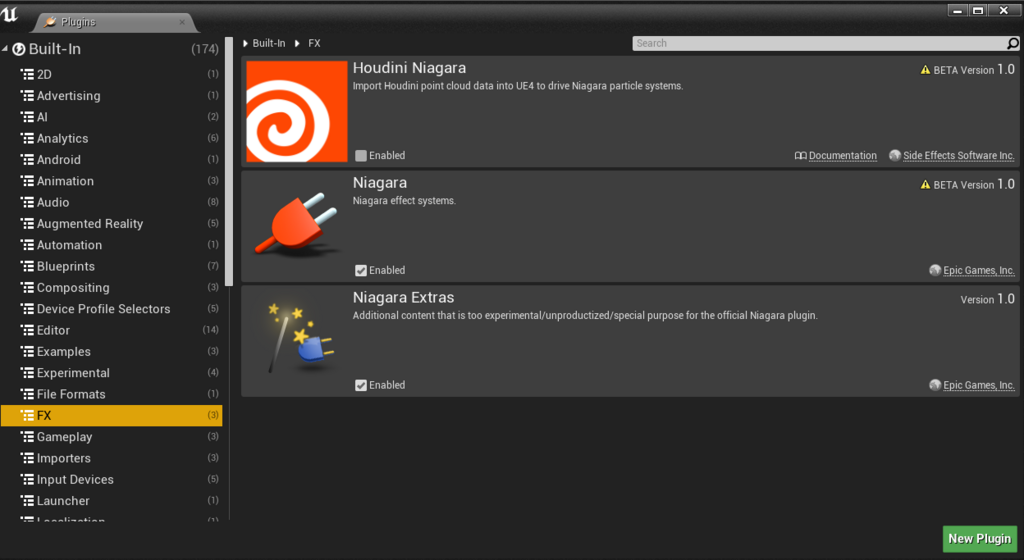Click the arrow before Built-In breadcrumb
1024x560 pixels.
(x=246, y=43)
